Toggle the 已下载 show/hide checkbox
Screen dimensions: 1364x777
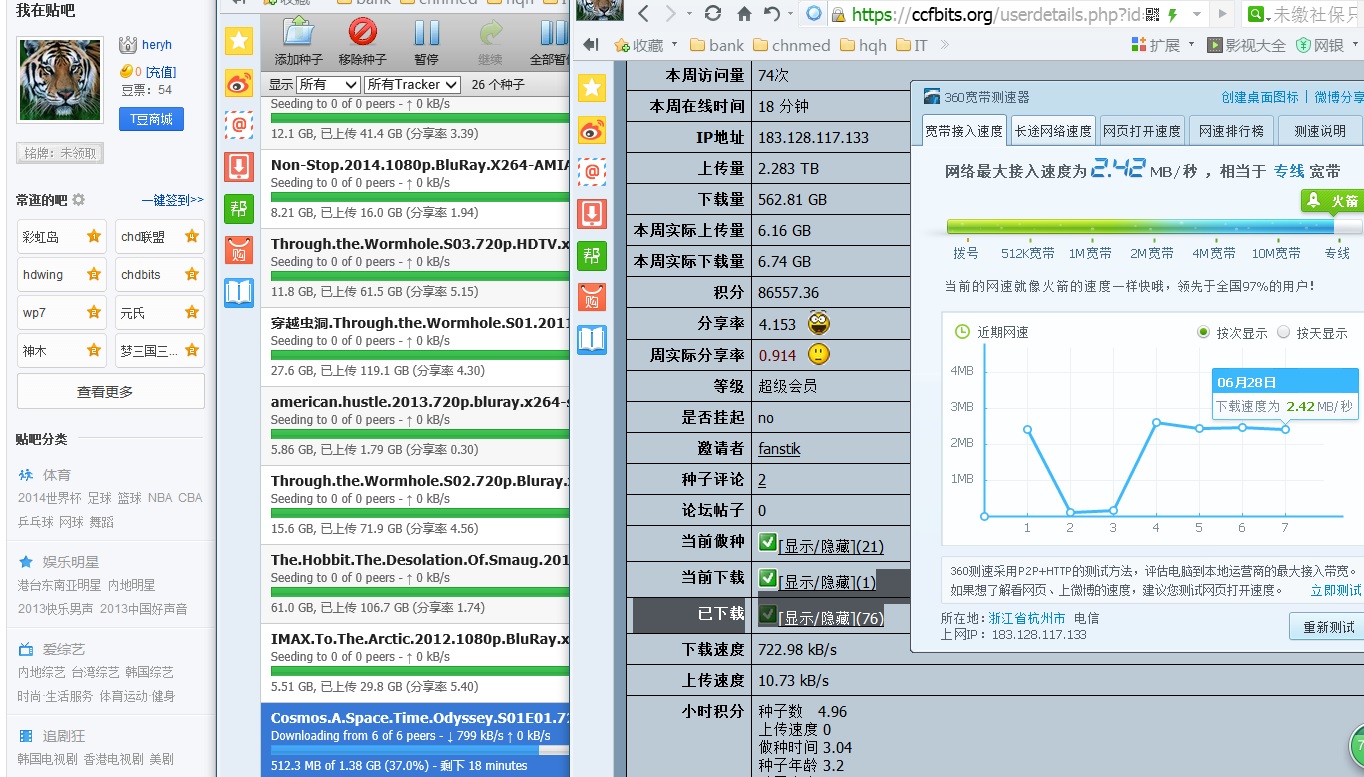pos(768,614)
